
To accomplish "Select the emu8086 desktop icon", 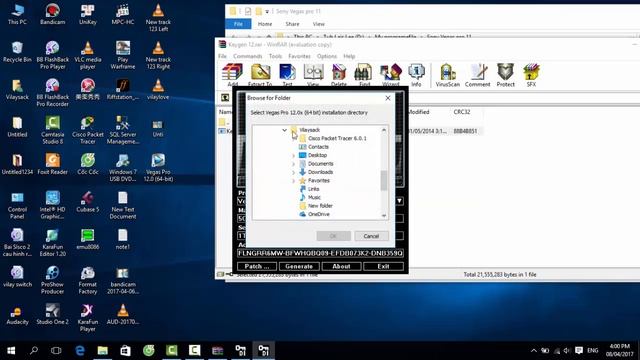I will pos(87,239).
